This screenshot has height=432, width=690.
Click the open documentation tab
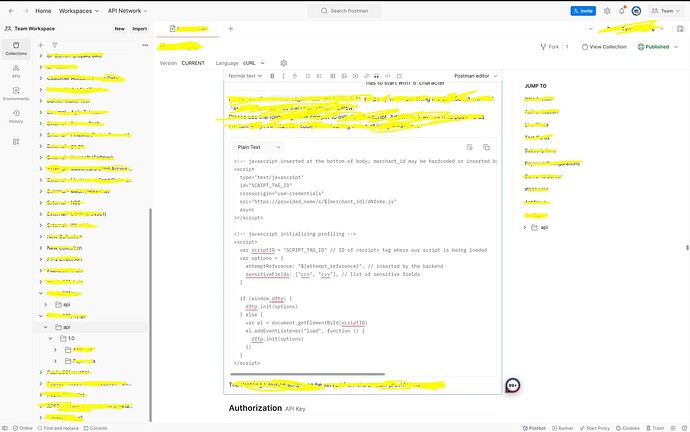point(188,29)
